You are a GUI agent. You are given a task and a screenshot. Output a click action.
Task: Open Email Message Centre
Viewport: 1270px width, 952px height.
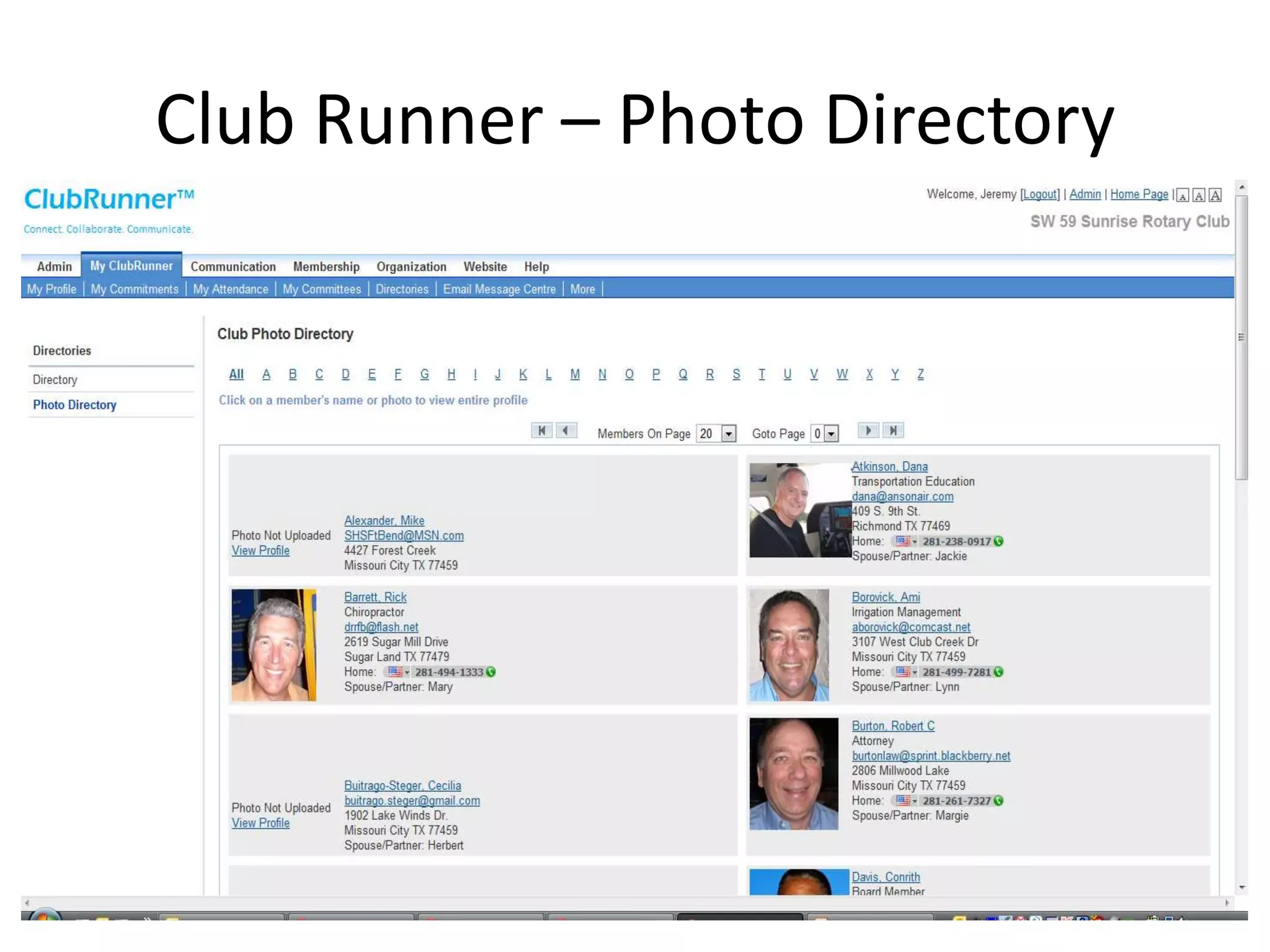(x=499, y=289)
